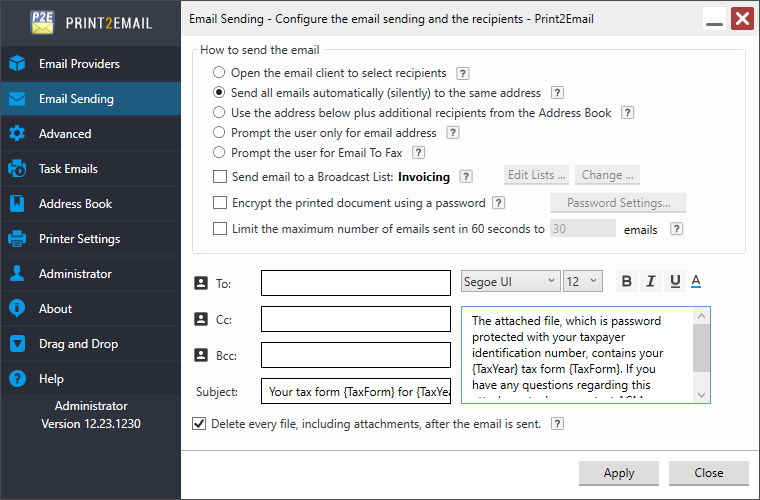Click help icon for delete every file option

(x=557, y=424)
